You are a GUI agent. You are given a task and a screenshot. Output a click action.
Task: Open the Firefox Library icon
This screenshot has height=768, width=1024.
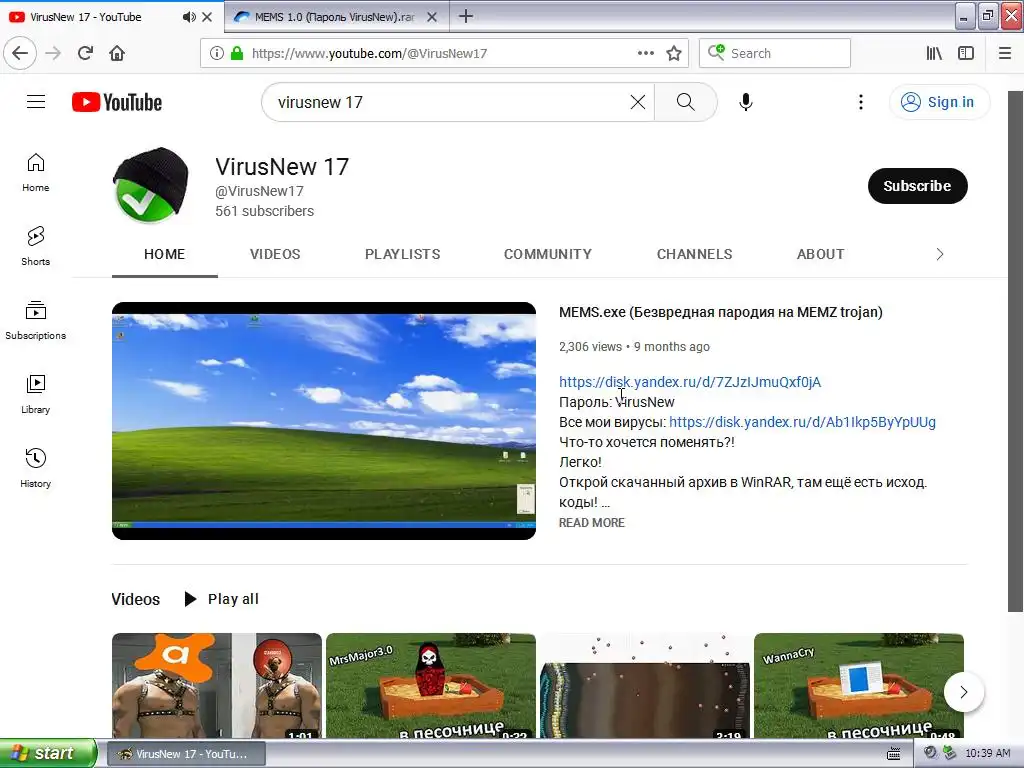[935, 53]
